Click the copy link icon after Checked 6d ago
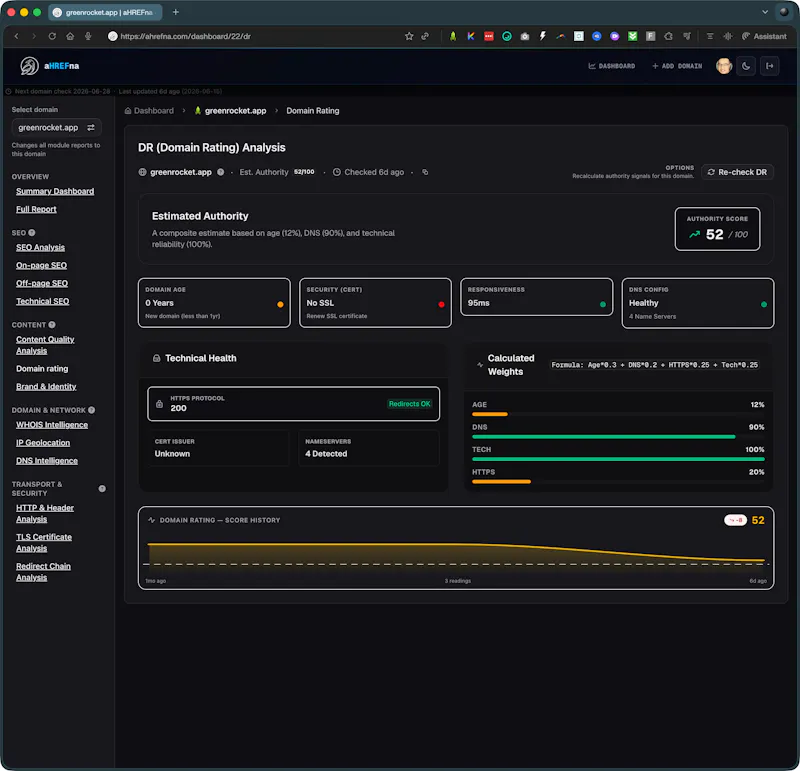Screen dimensions: 800x771 pos(425,172)
